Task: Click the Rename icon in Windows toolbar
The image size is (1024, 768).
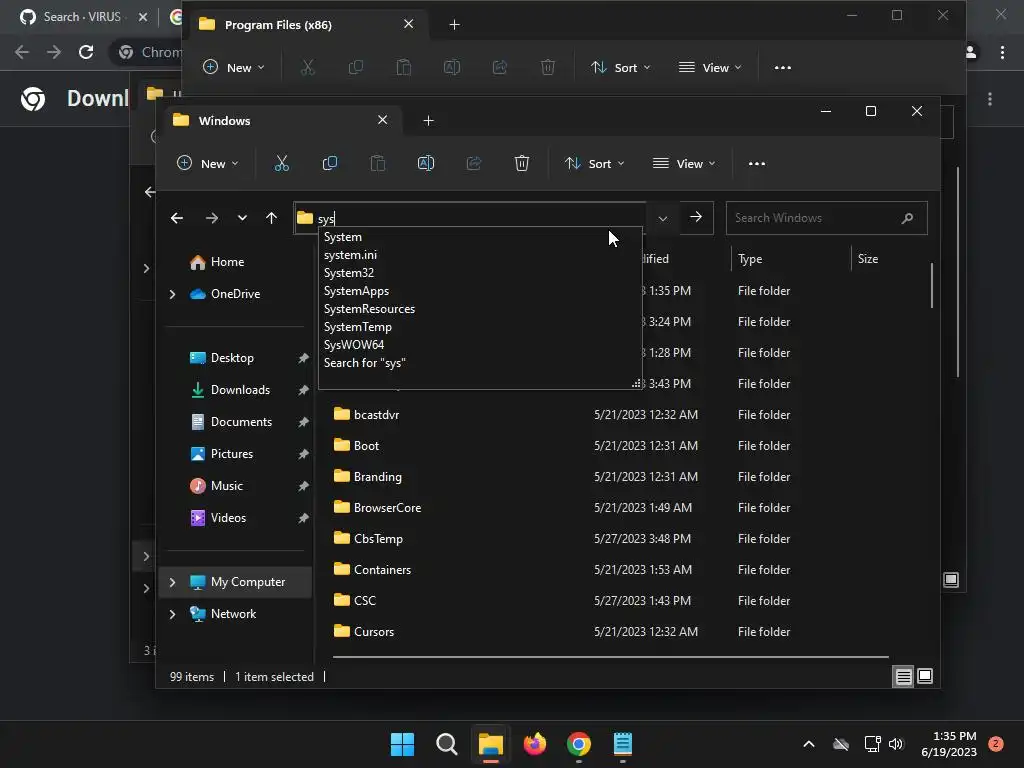Action: coord(426,163)
